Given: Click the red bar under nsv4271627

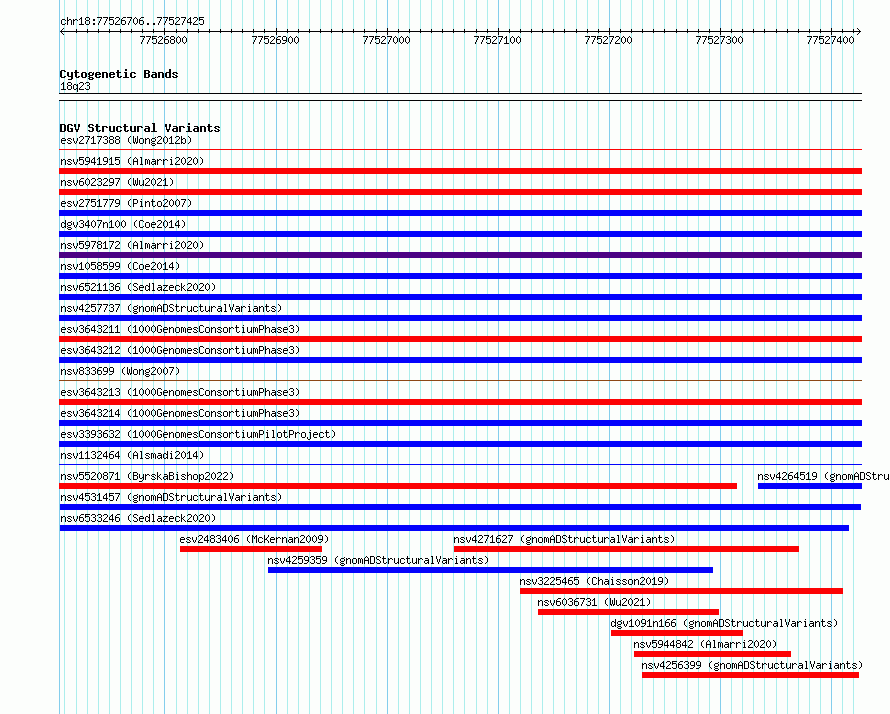Looking at the screenshot, I should (x=626, y=549).
